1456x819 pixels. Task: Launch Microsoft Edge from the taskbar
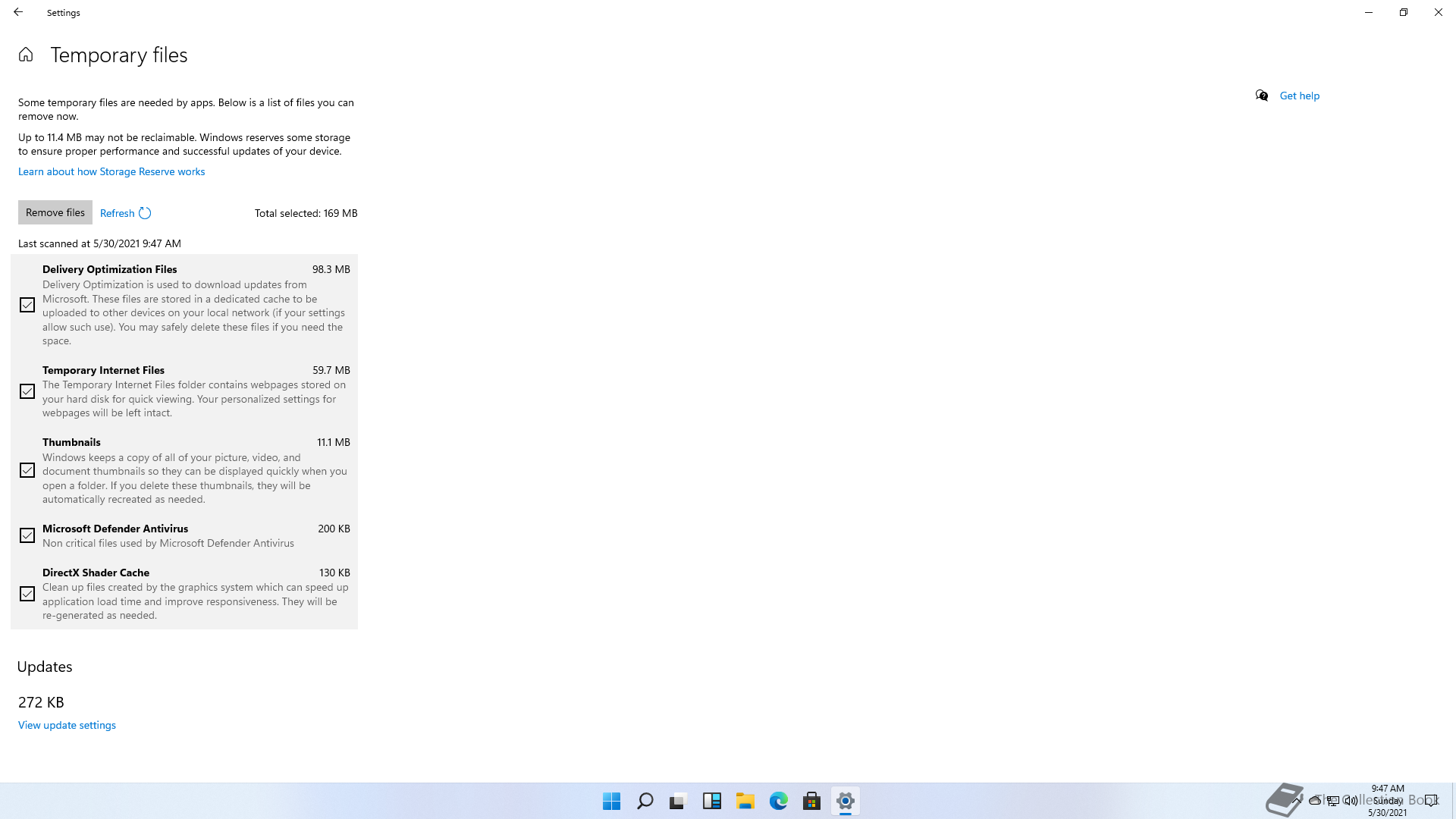779,801
